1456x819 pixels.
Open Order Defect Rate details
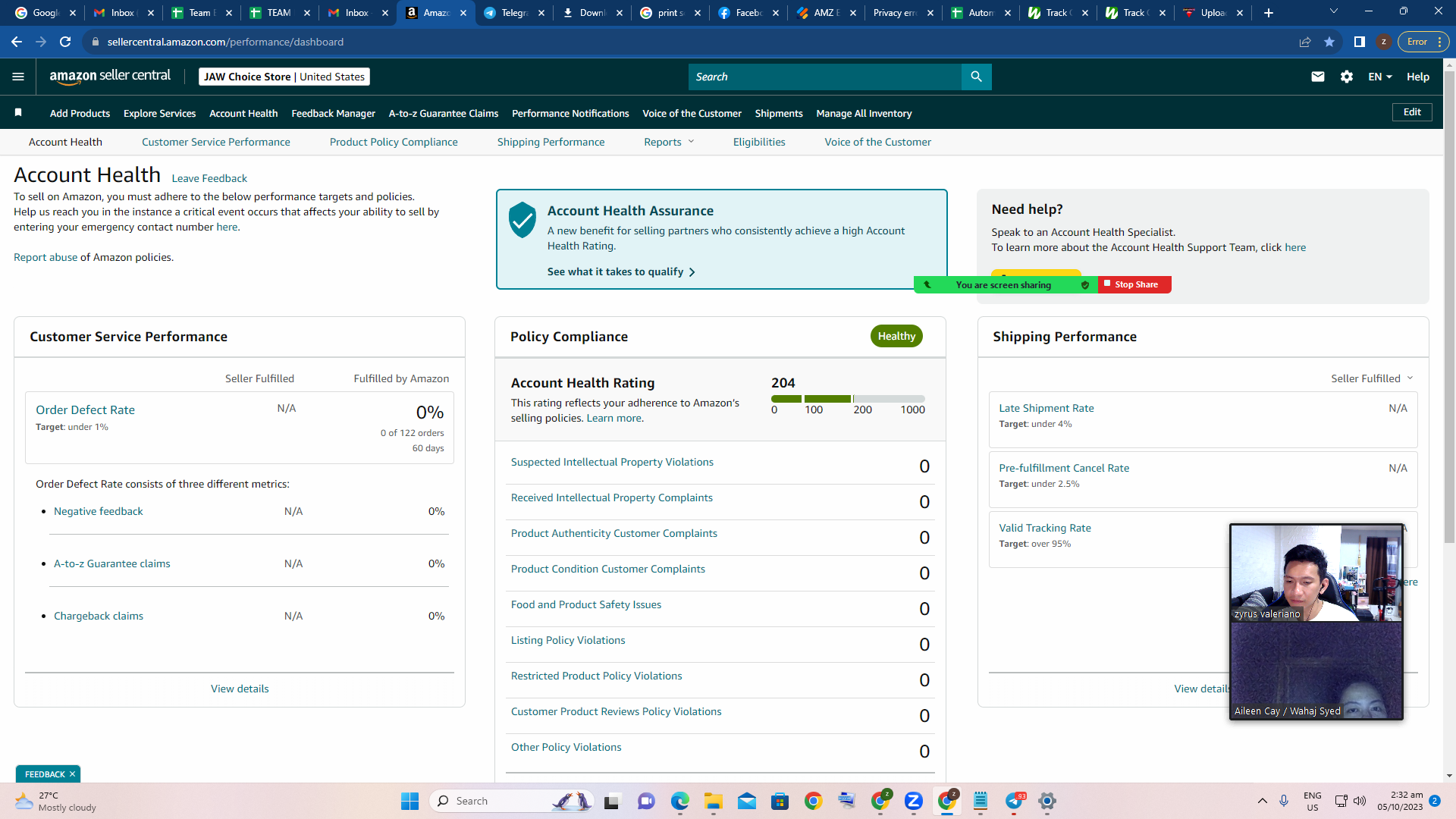coord(85,409)
